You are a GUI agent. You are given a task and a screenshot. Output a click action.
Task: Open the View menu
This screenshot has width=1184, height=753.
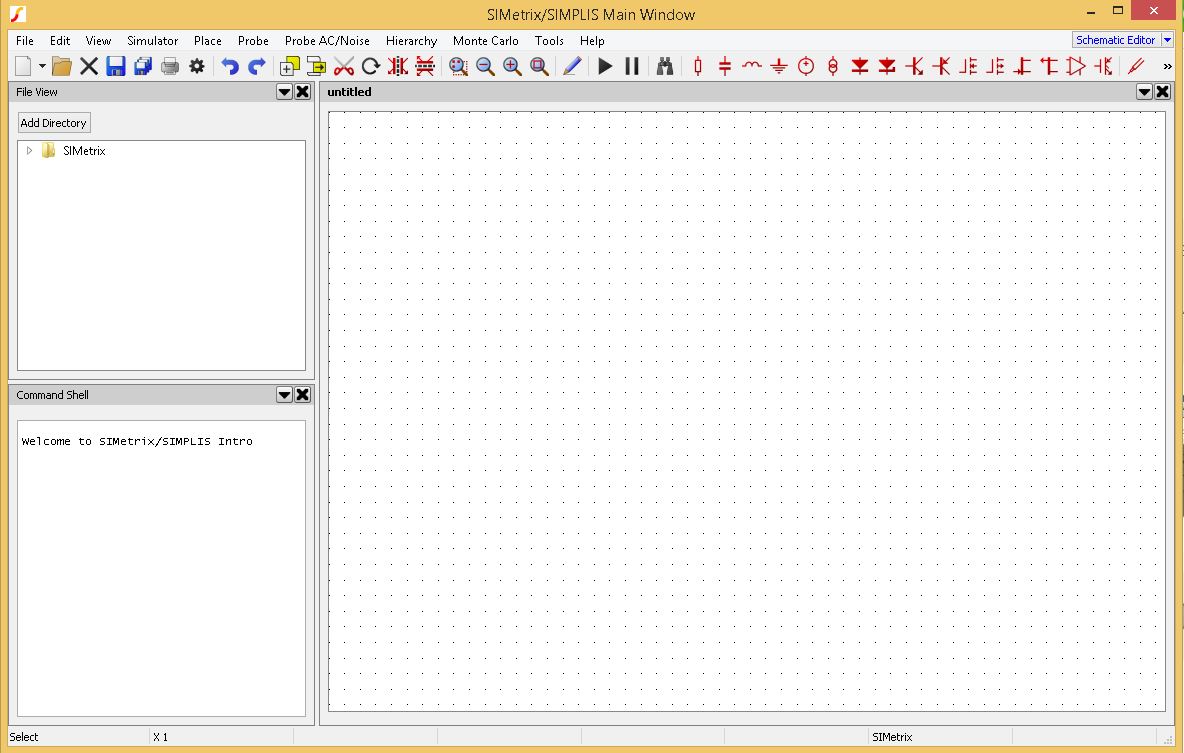(x=98, y=41)
